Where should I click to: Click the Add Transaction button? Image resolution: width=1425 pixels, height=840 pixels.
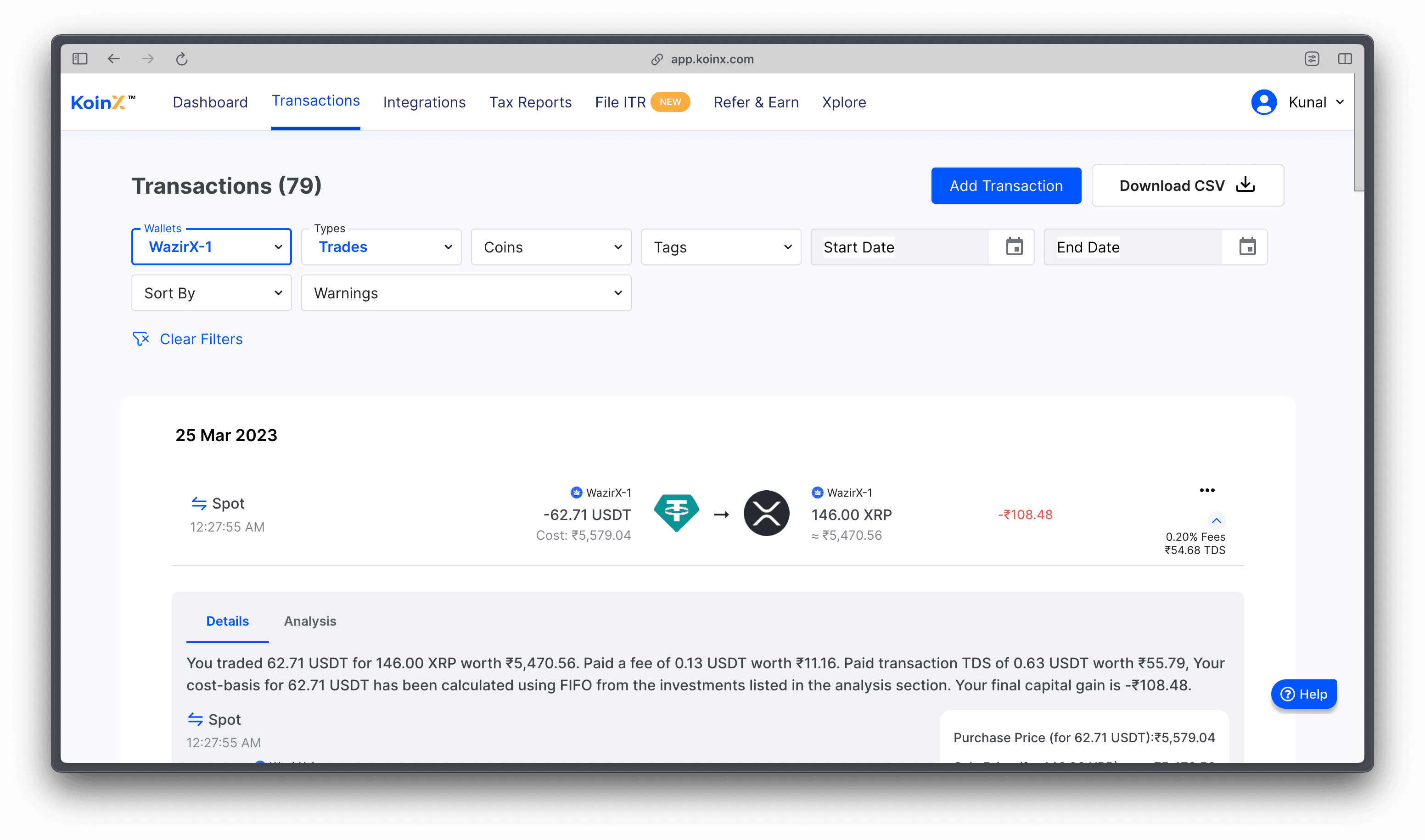coord(1006,185)
